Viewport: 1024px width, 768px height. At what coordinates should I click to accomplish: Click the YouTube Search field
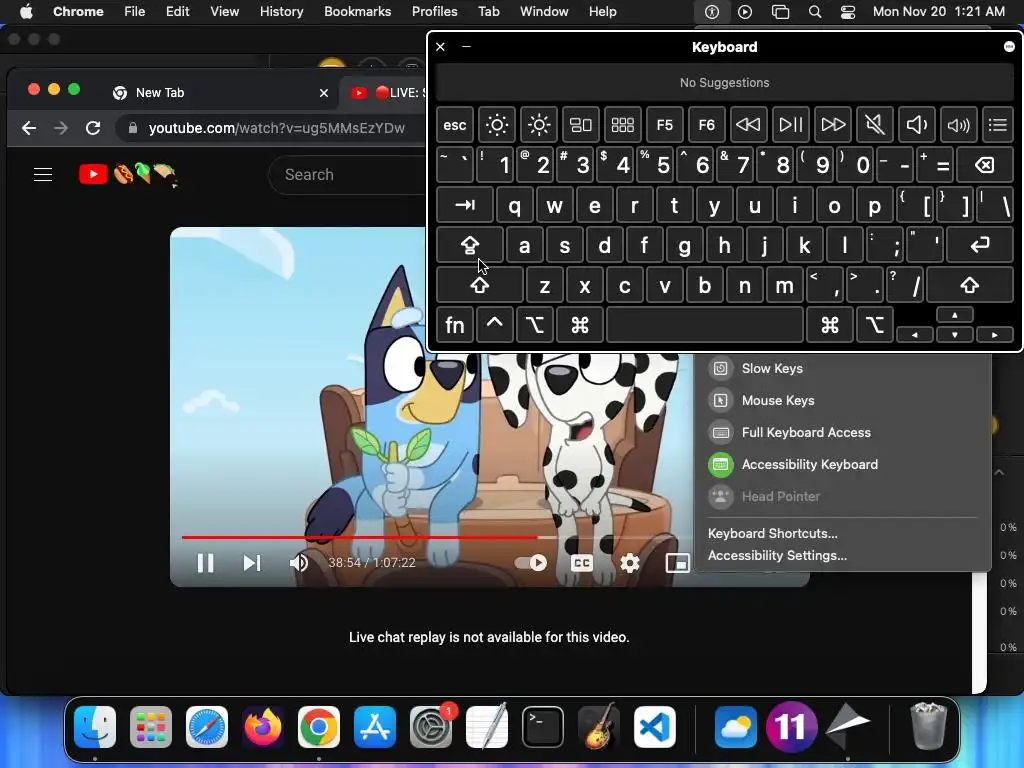pyautogui.click(x=347, y=174)
